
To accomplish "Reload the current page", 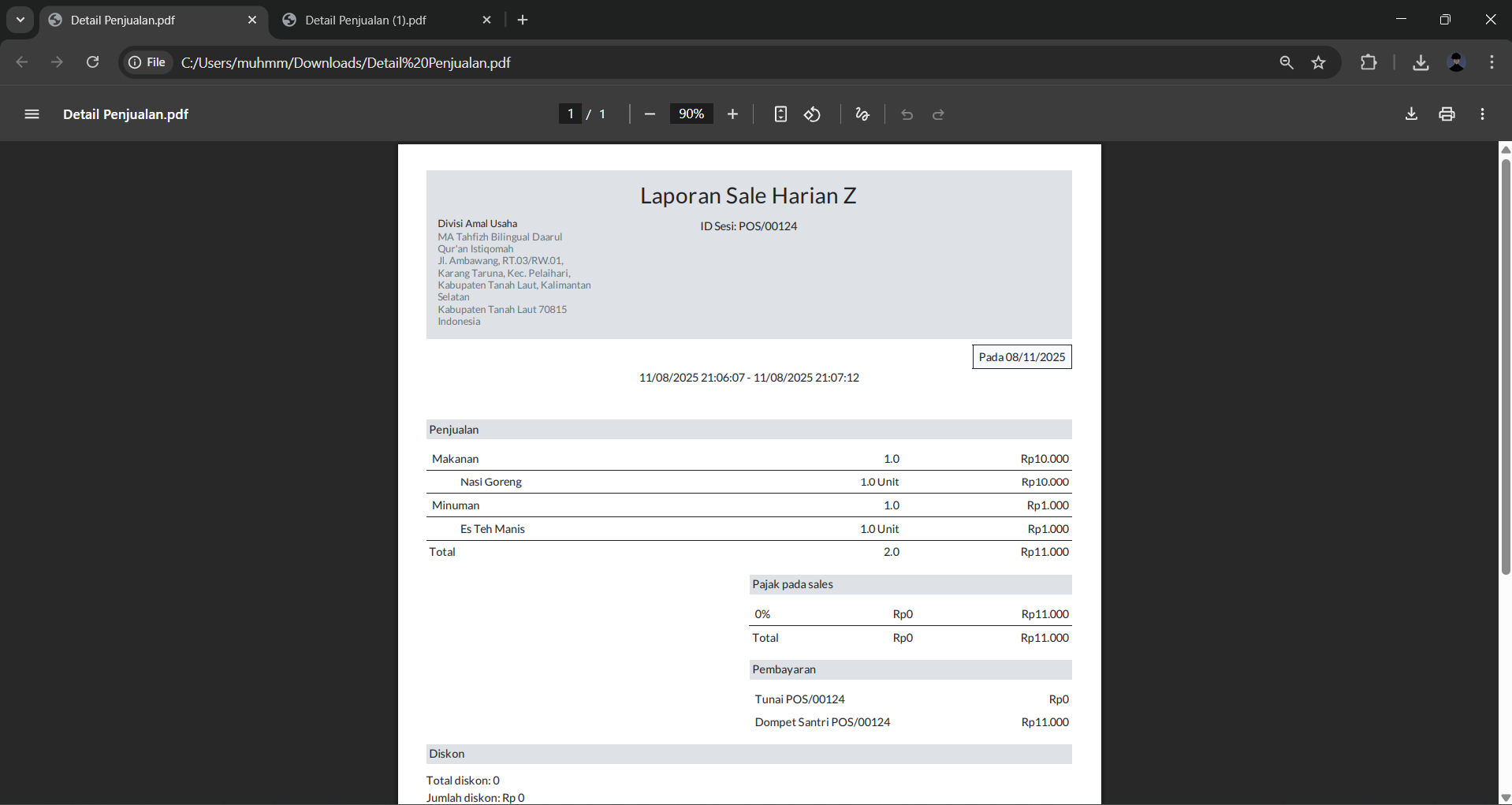I will click(x=92, y=62).
